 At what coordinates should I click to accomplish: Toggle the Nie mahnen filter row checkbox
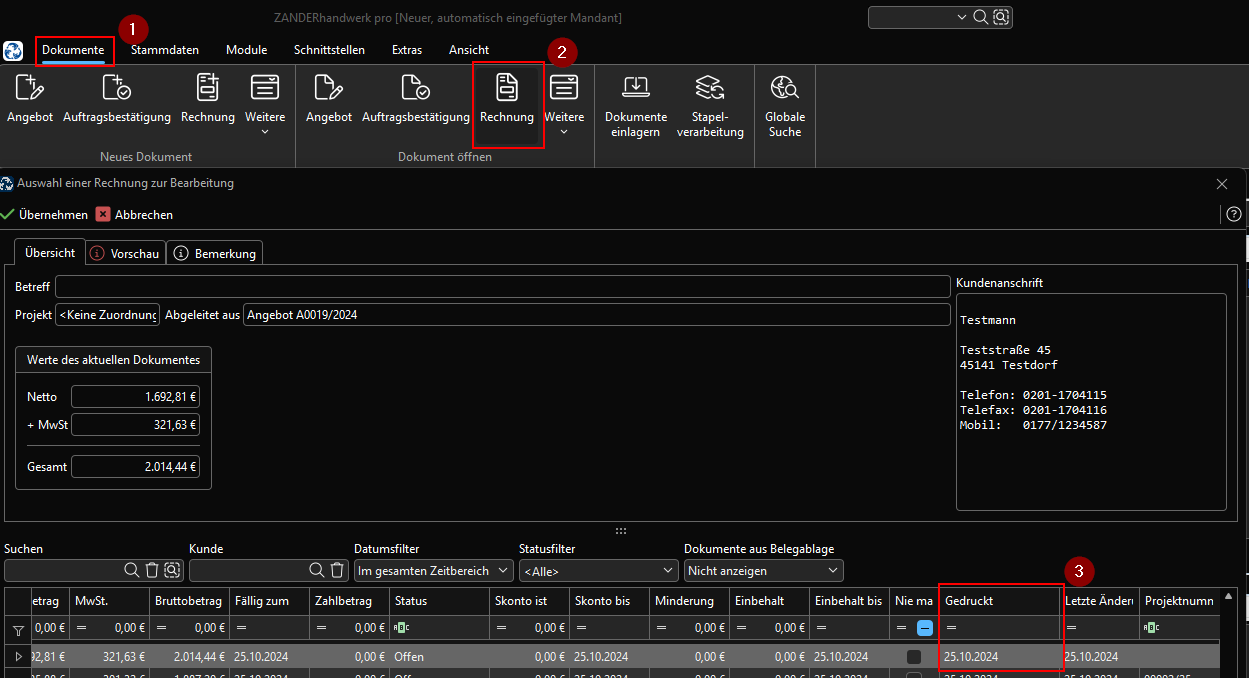pyautogui.click(x=925, y=628)
